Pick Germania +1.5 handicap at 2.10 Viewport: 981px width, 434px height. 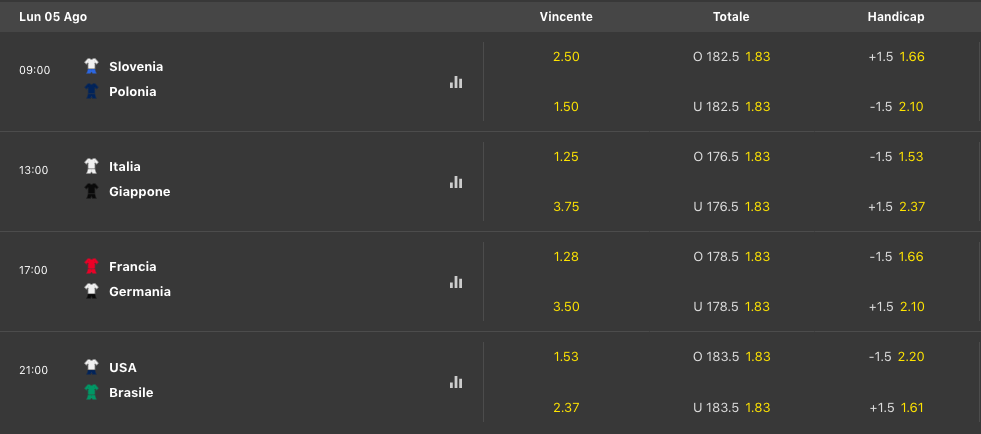pyautogui.click(x=896, y=307)
